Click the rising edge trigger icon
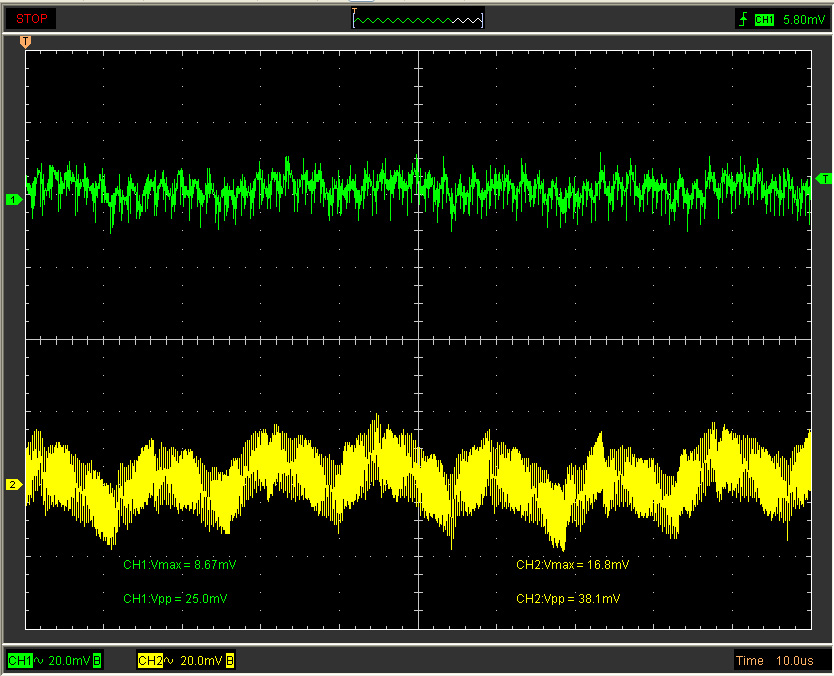The width and height of the screenshot is (834, 676). 743,19
